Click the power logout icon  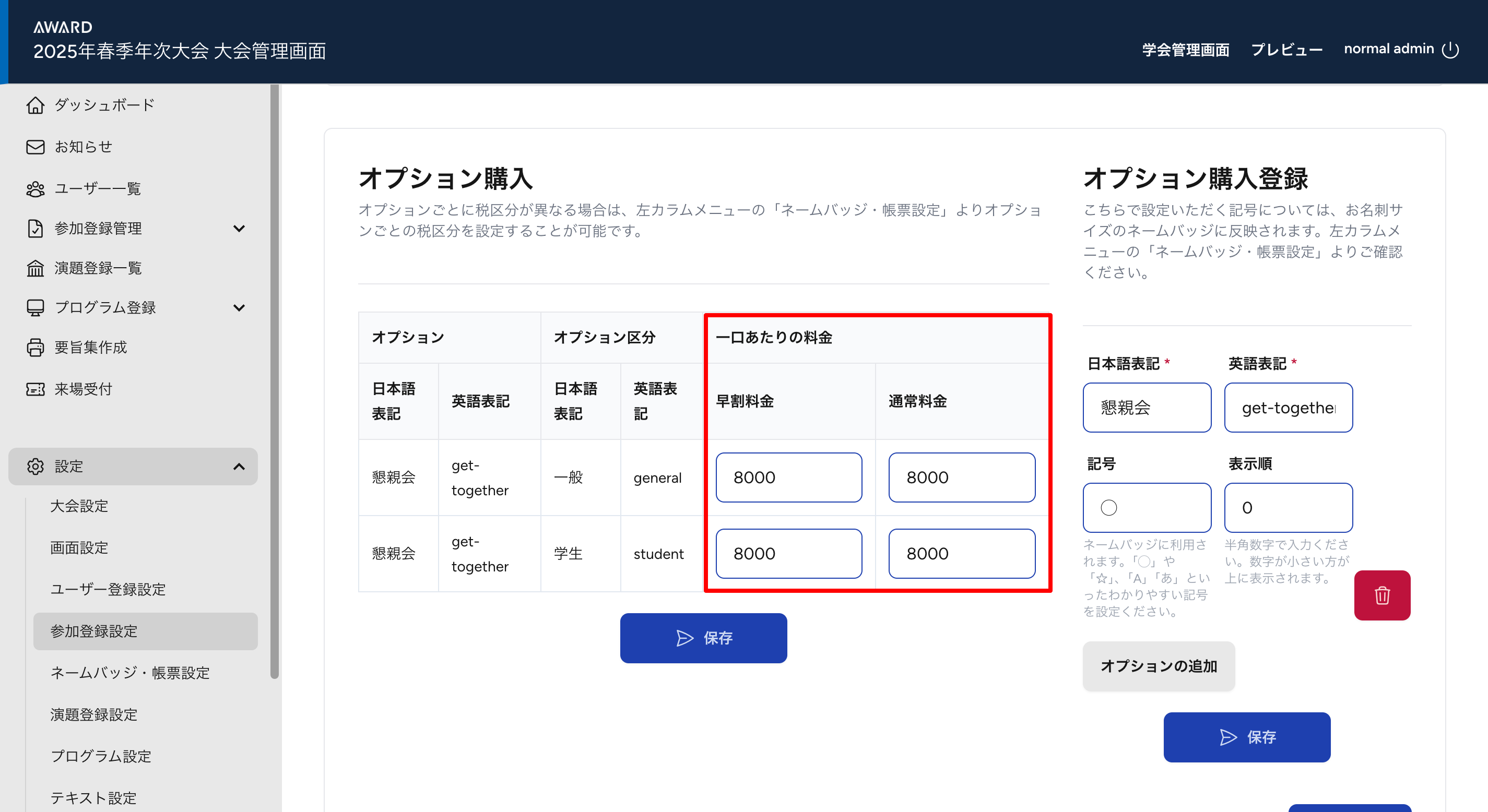(x=1450, y=50)
